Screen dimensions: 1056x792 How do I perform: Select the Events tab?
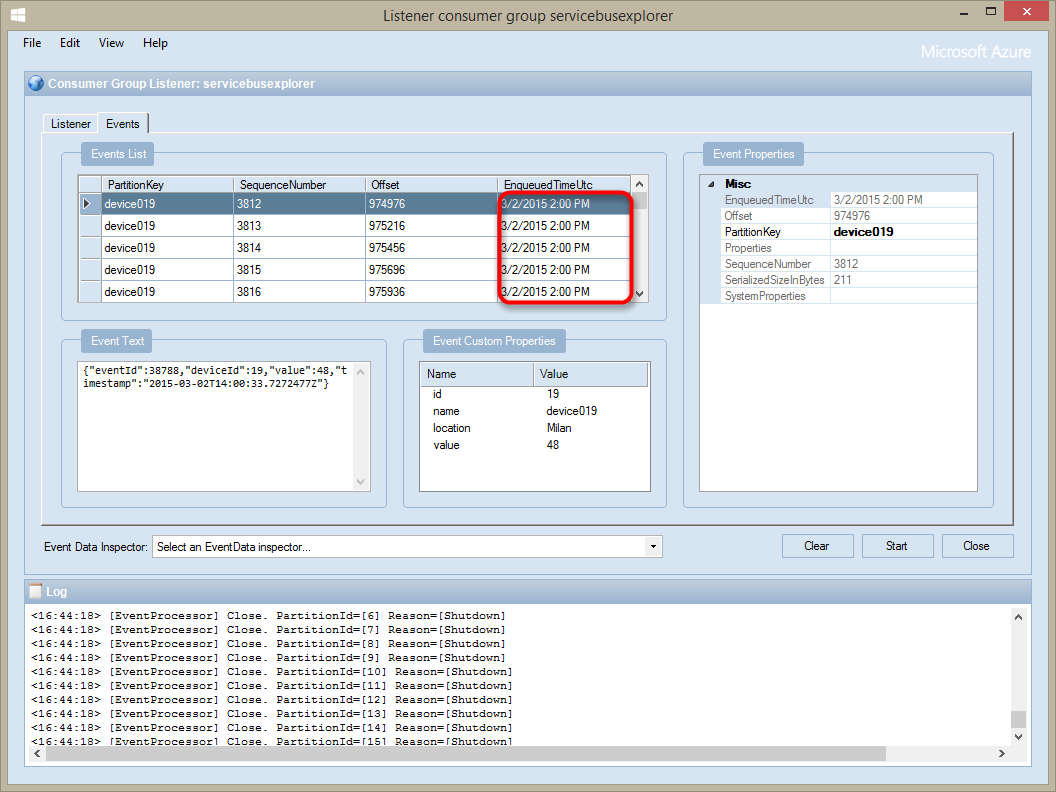[123, 123]
